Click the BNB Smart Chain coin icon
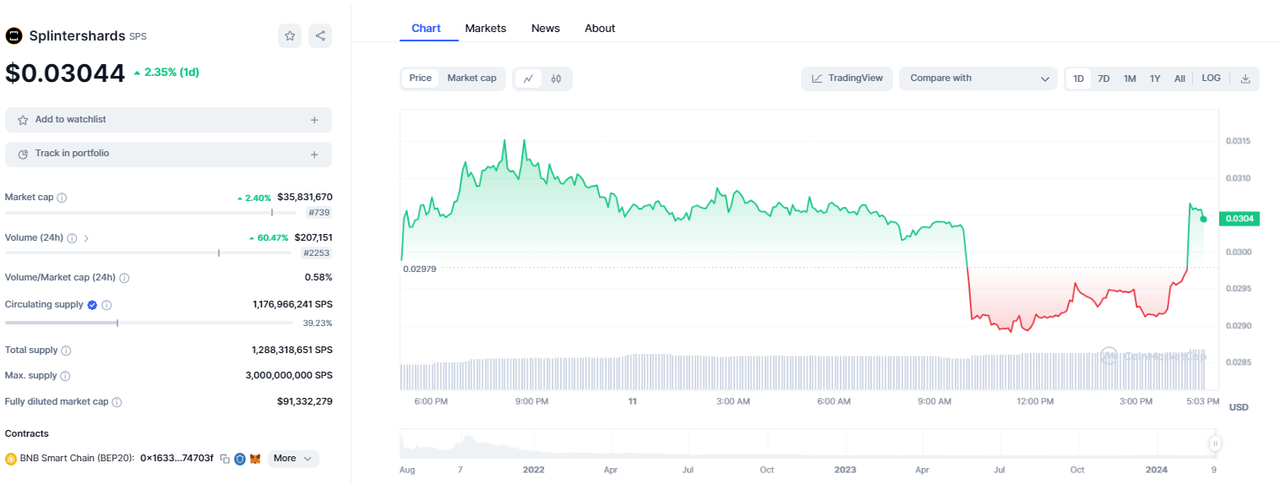 11,459
